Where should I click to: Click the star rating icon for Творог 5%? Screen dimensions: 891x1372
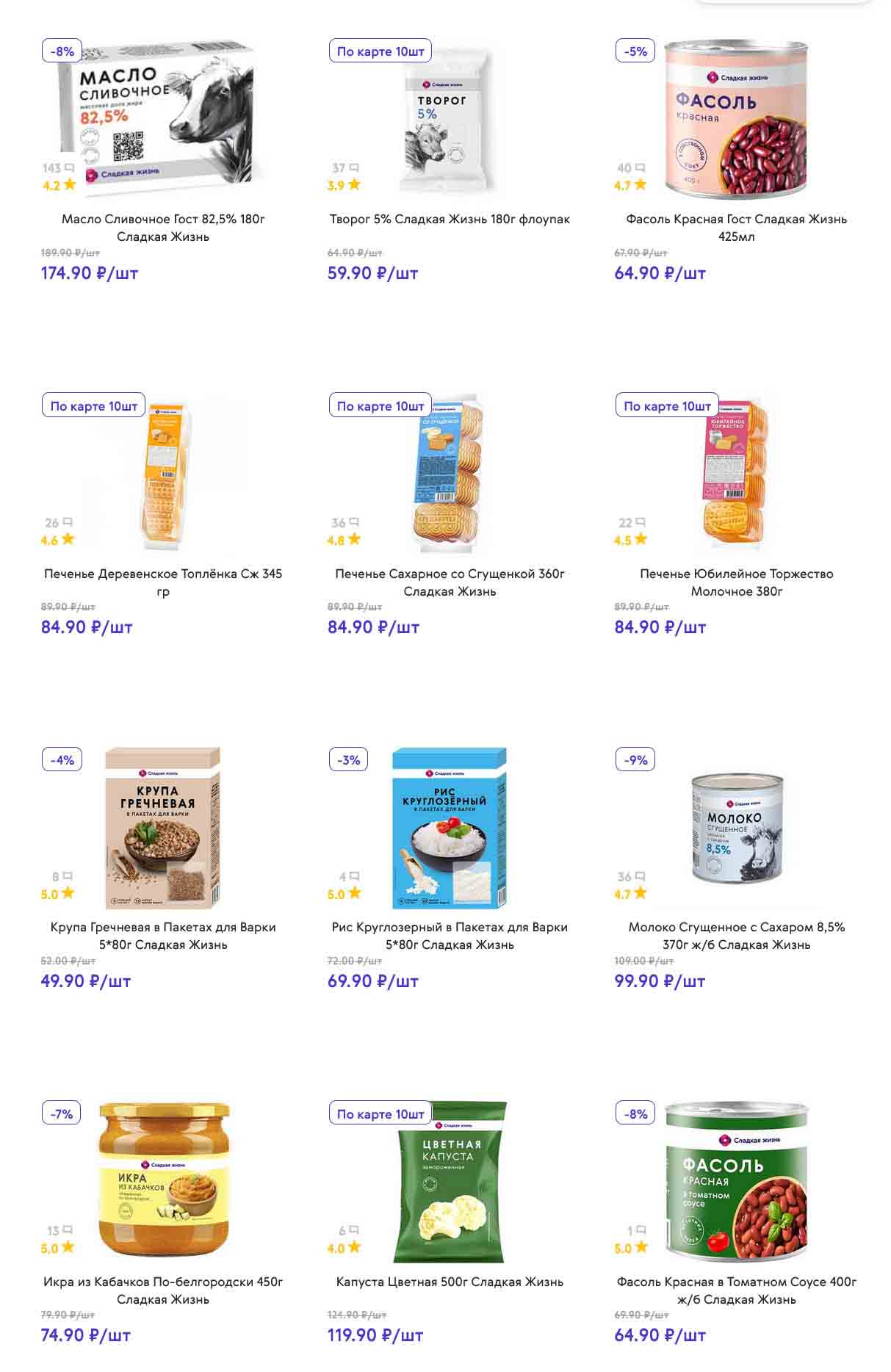pos(354,184)
